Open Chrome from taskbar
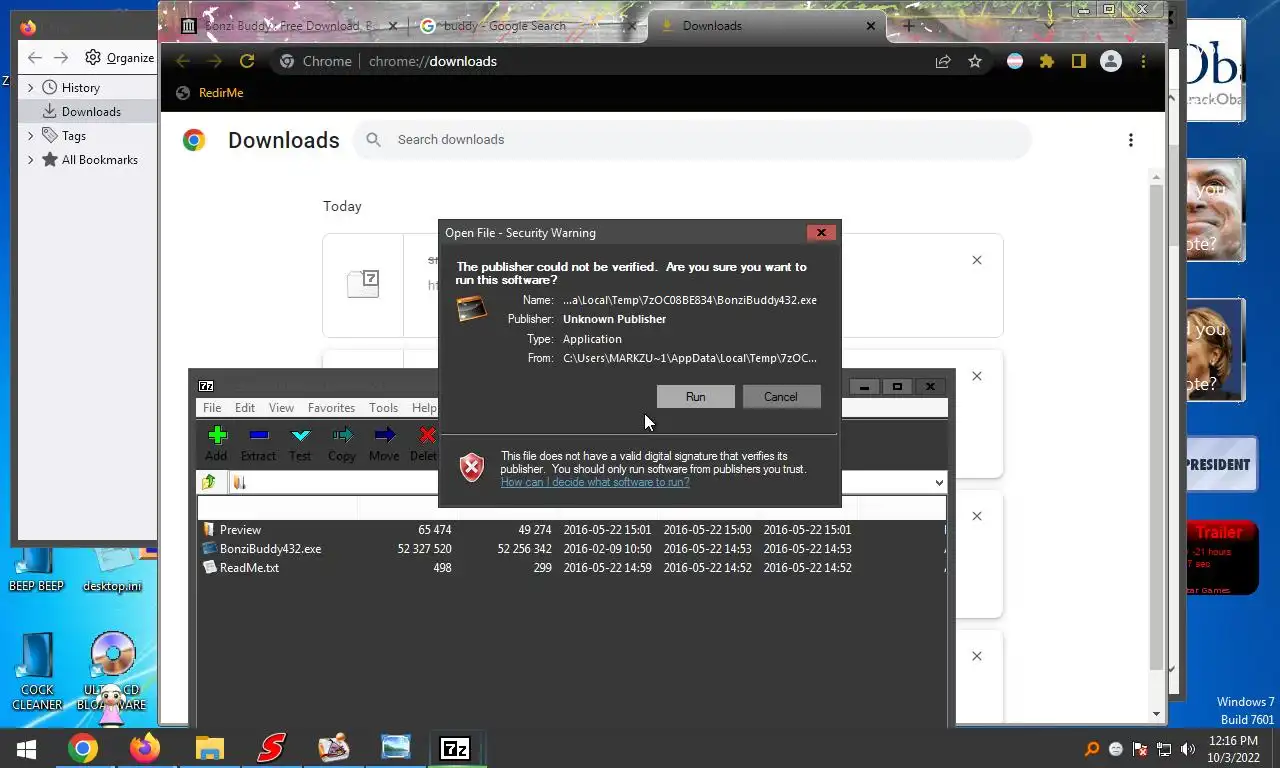 [83, 748]
